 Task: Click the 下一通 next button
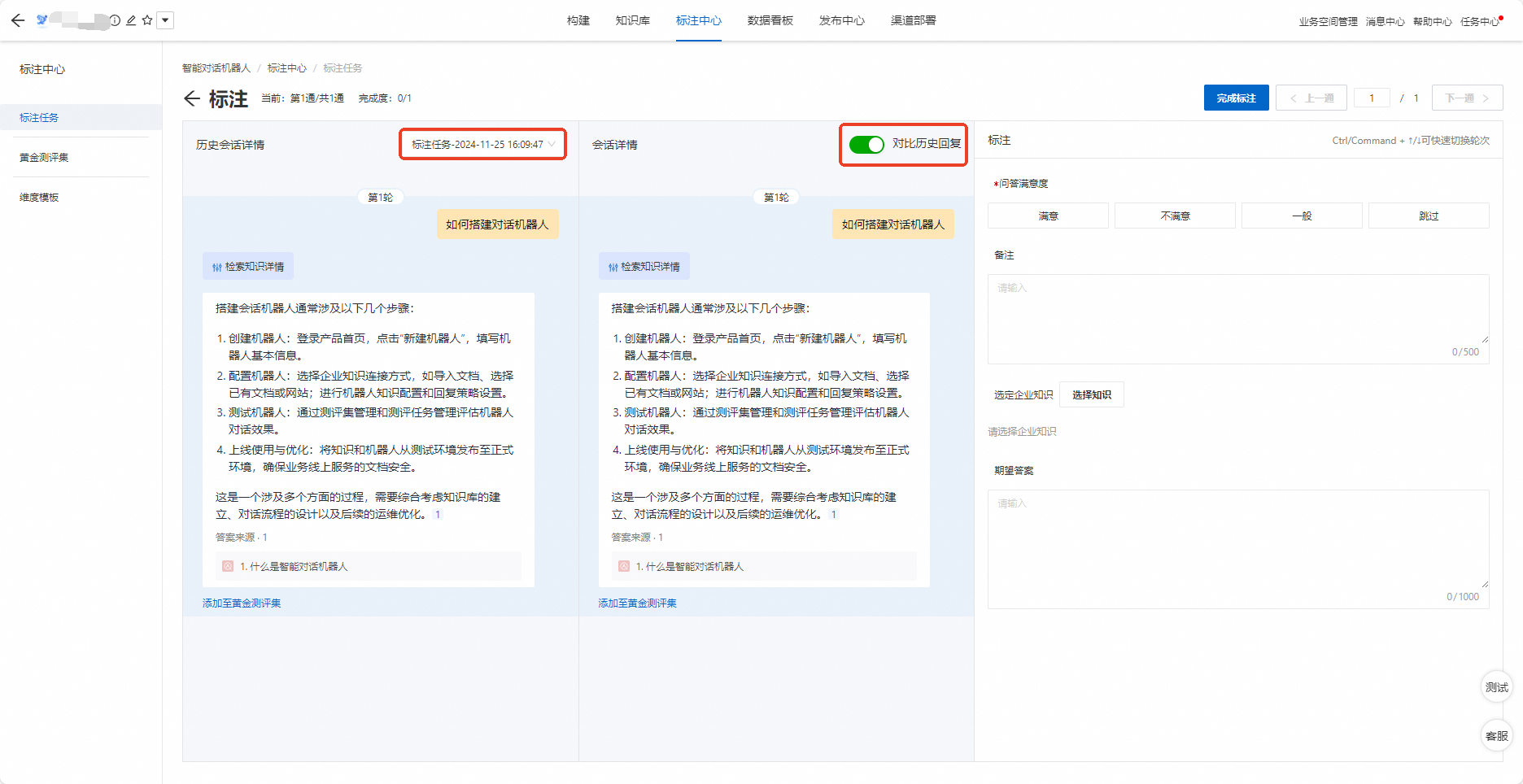[1467, 98]
